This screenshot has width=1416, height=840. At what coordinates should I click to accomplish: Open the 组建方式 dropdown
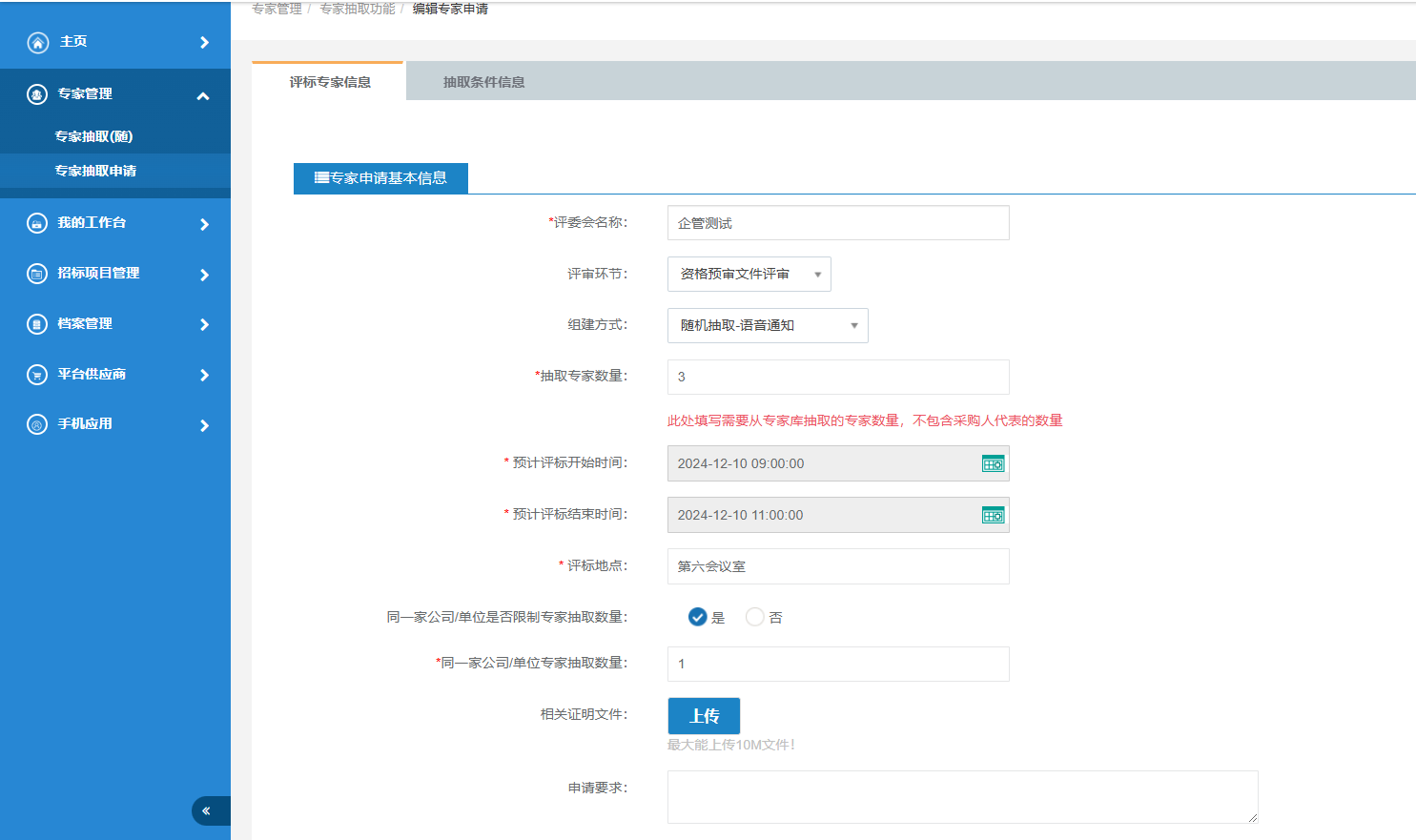point(767,326)
